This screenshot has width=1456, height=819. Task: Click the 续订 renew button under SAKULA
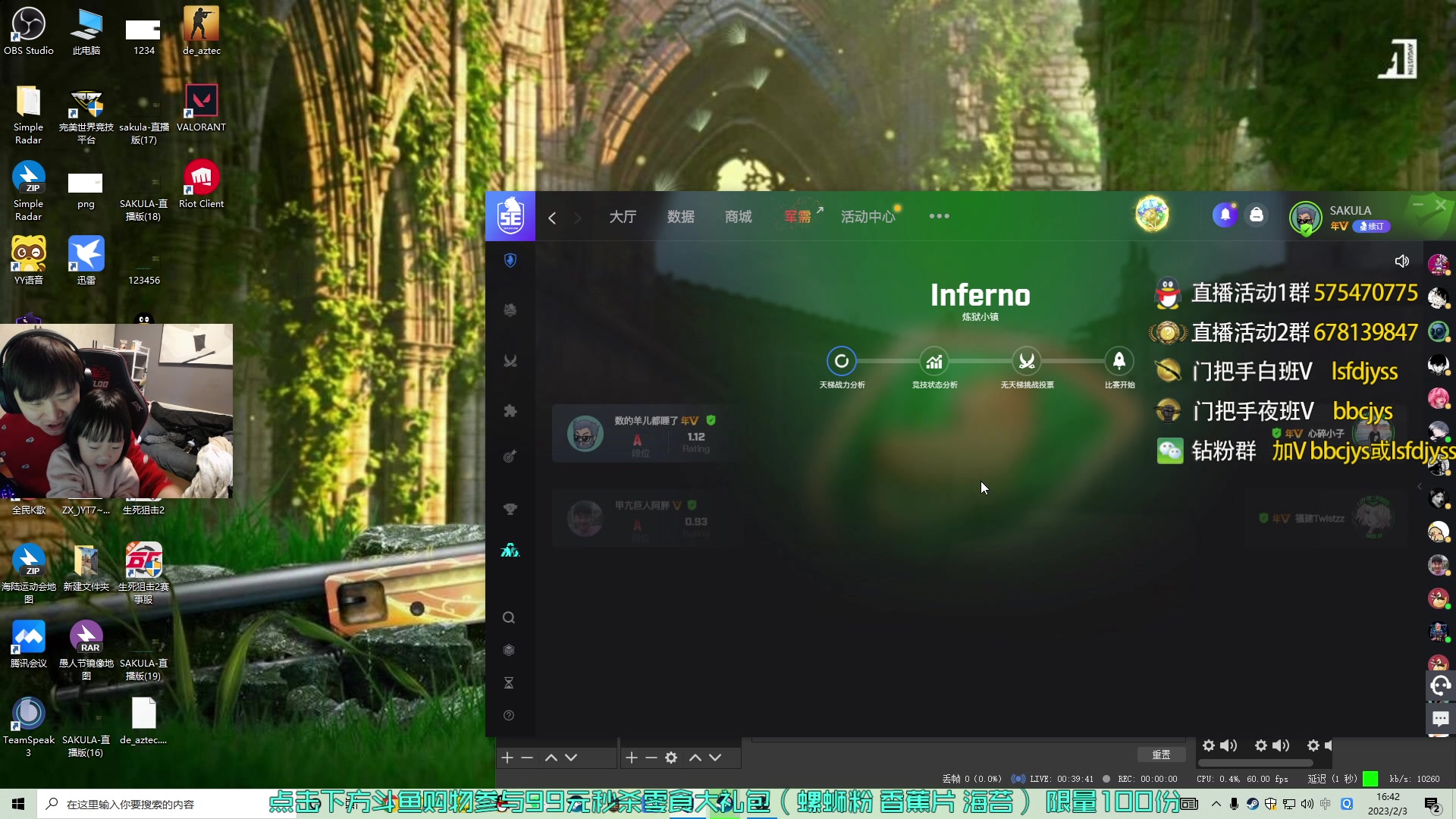click(x=1372, y=226)
